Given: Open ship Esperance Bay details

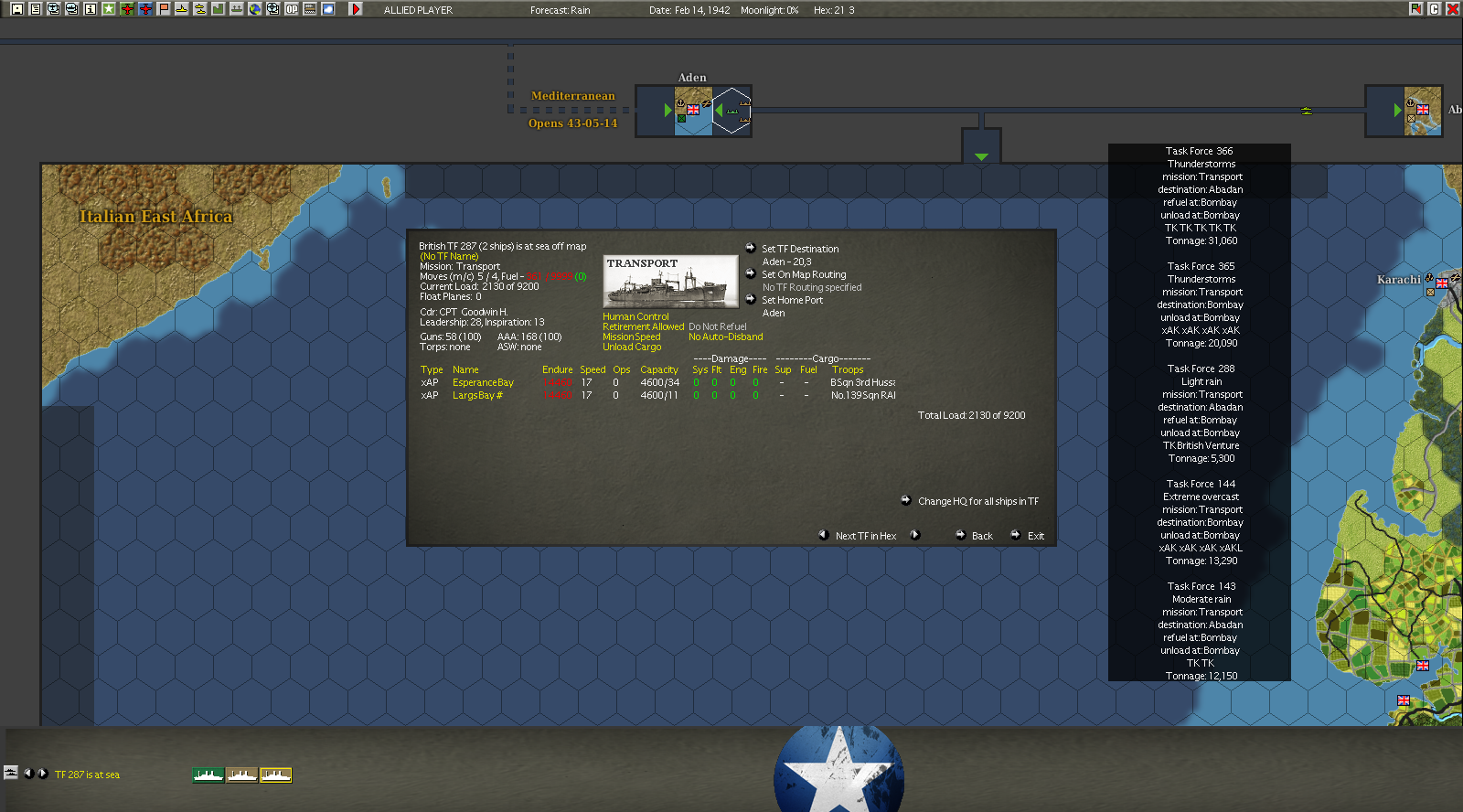Looking at the screenshot, I should (x=483, y=382).
